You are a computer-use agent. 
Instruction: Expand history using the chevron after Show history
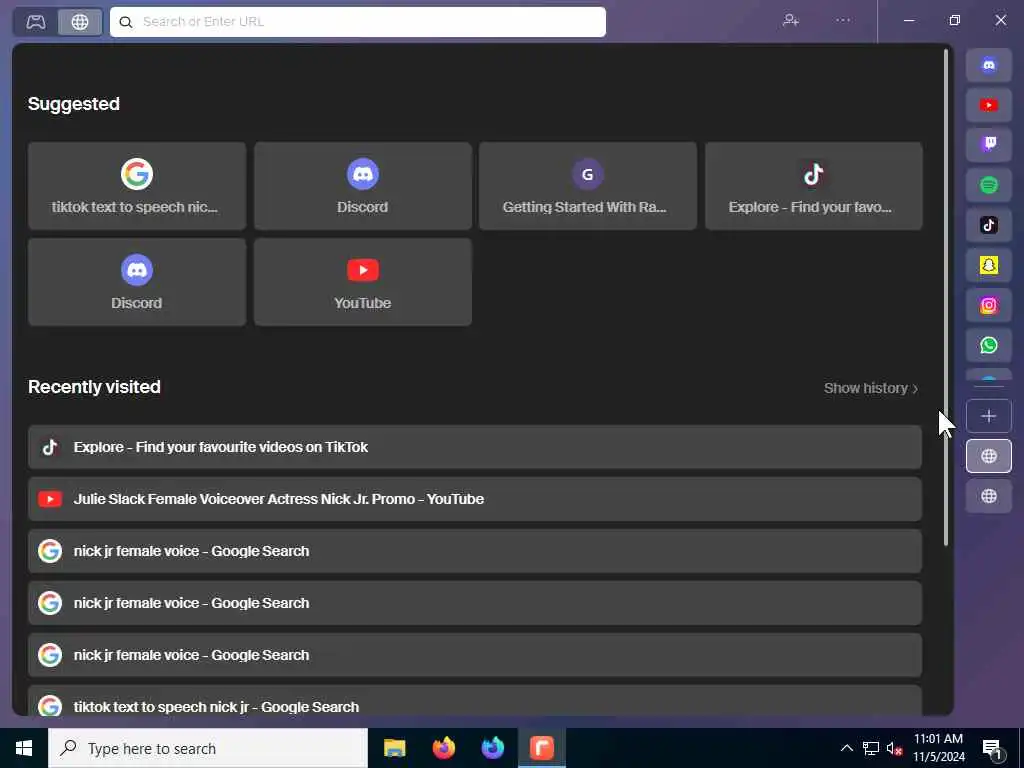915,389
